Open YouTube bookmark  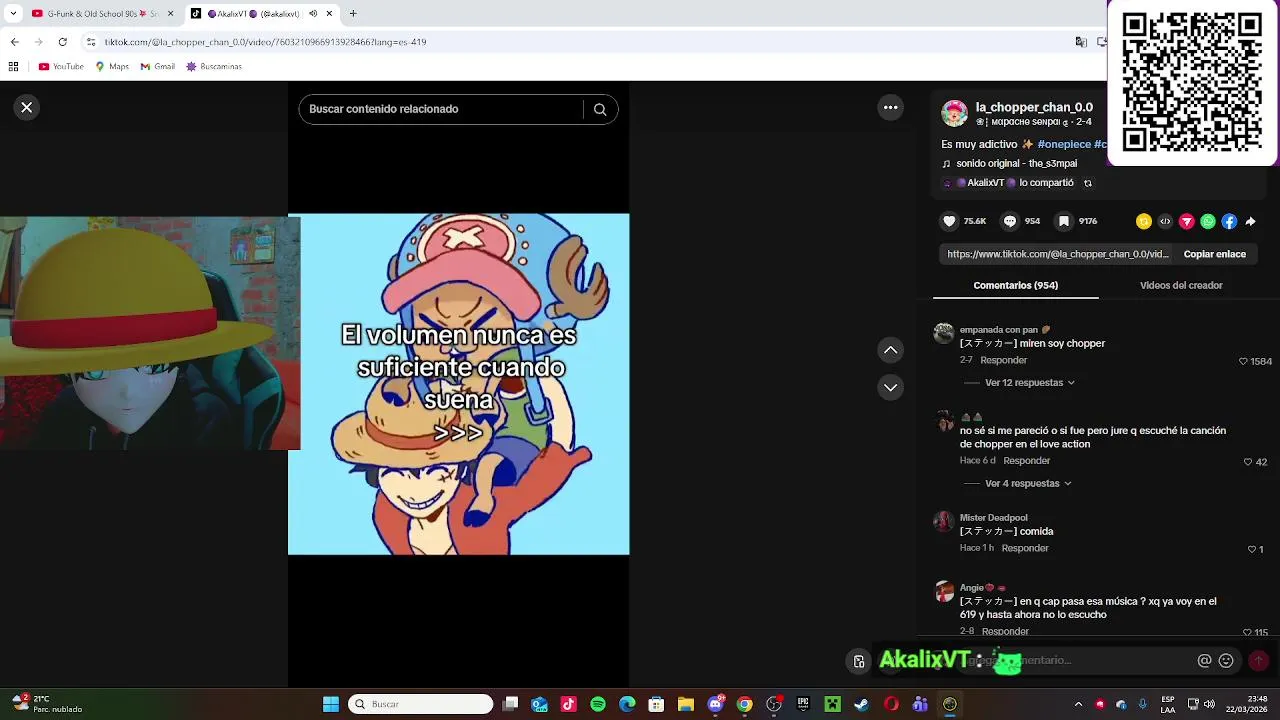coord(61,67)
